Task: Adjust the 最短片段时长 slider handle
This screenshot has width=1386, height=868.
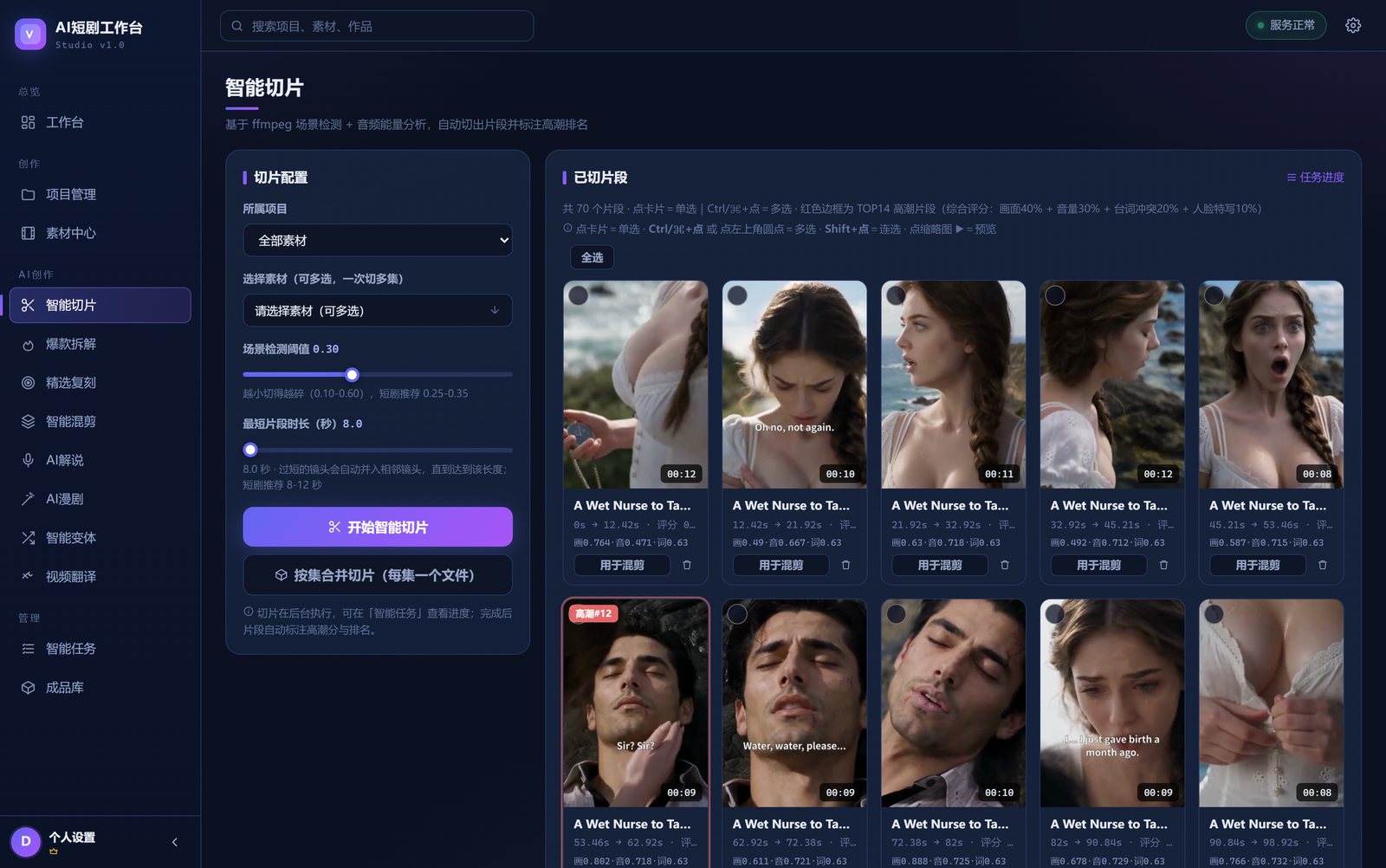Action: point(250,450)
